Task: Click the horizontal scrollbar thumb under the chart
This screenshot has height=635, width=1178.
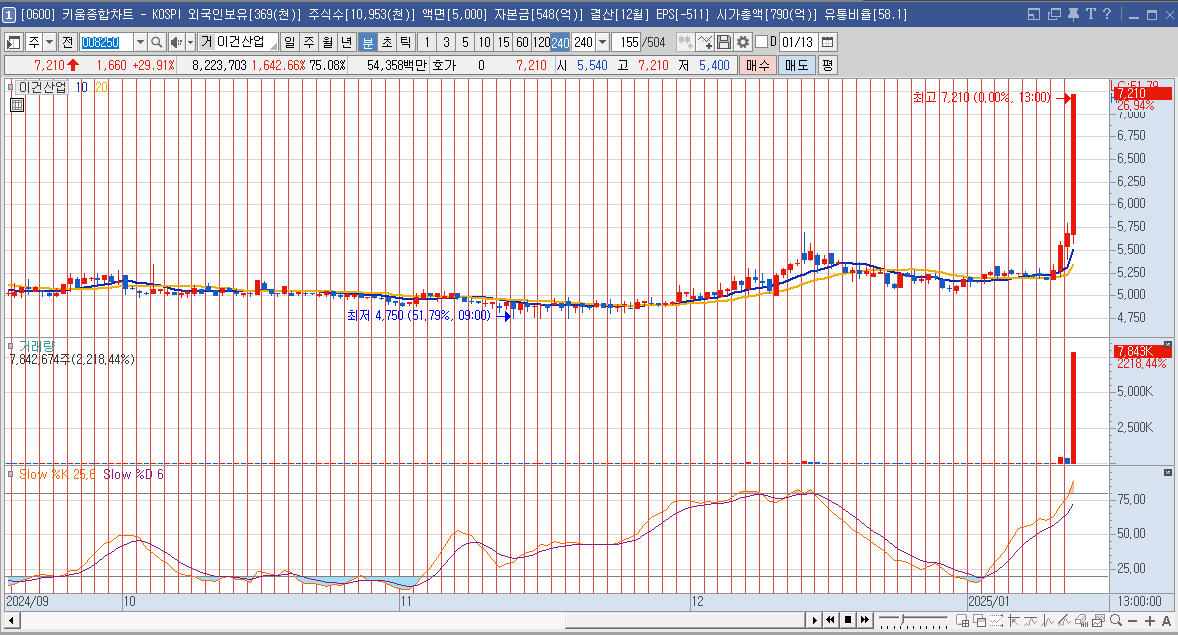Action: pyautogui.click(x=685, y=620)
